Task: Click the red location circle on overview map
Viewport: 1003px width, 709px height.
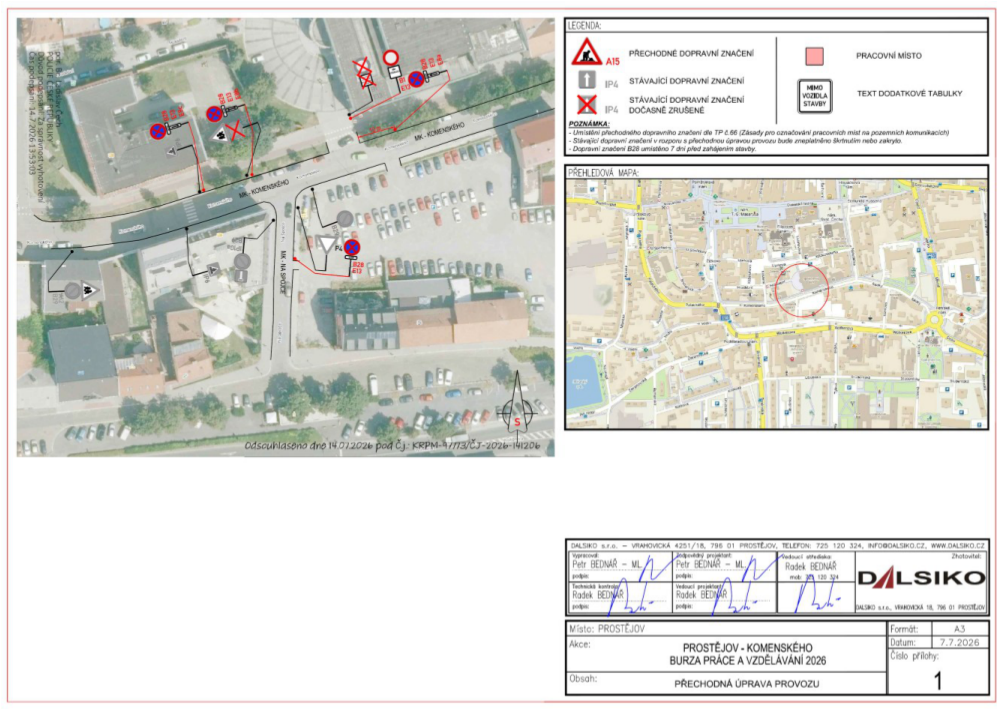Action: [802, 290]
